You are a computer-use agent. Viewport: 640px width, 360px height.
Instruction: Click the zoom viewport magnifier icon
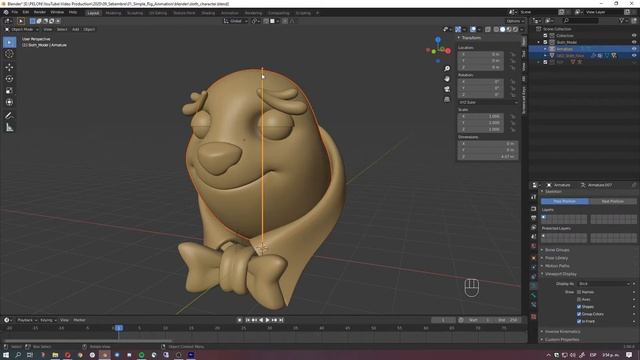(x=447, y=69)
